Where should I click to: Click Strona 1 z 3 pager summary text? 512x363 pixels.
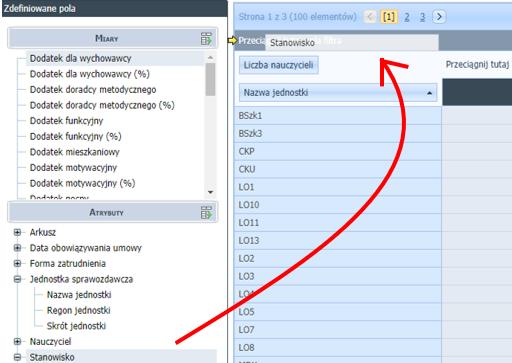point(298,17)
